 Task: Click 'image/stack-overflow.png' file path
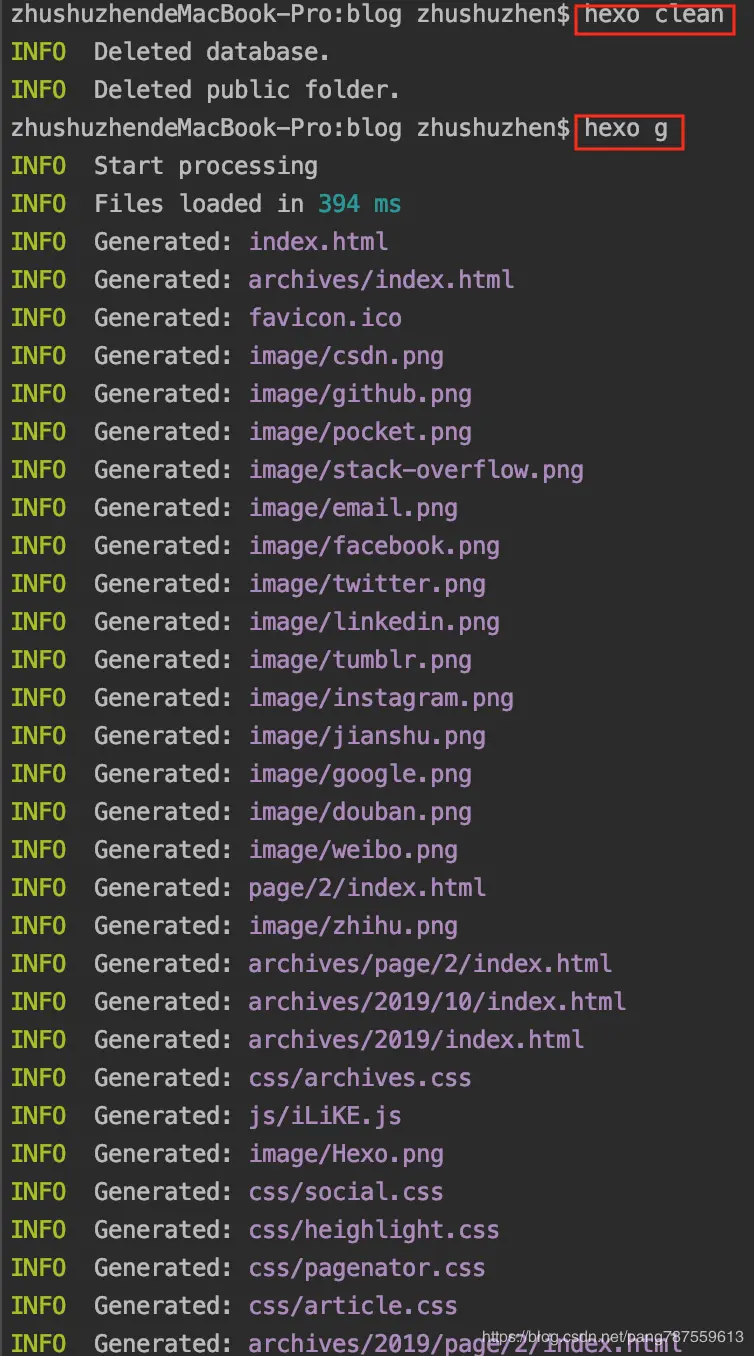(x=416, y=470)
